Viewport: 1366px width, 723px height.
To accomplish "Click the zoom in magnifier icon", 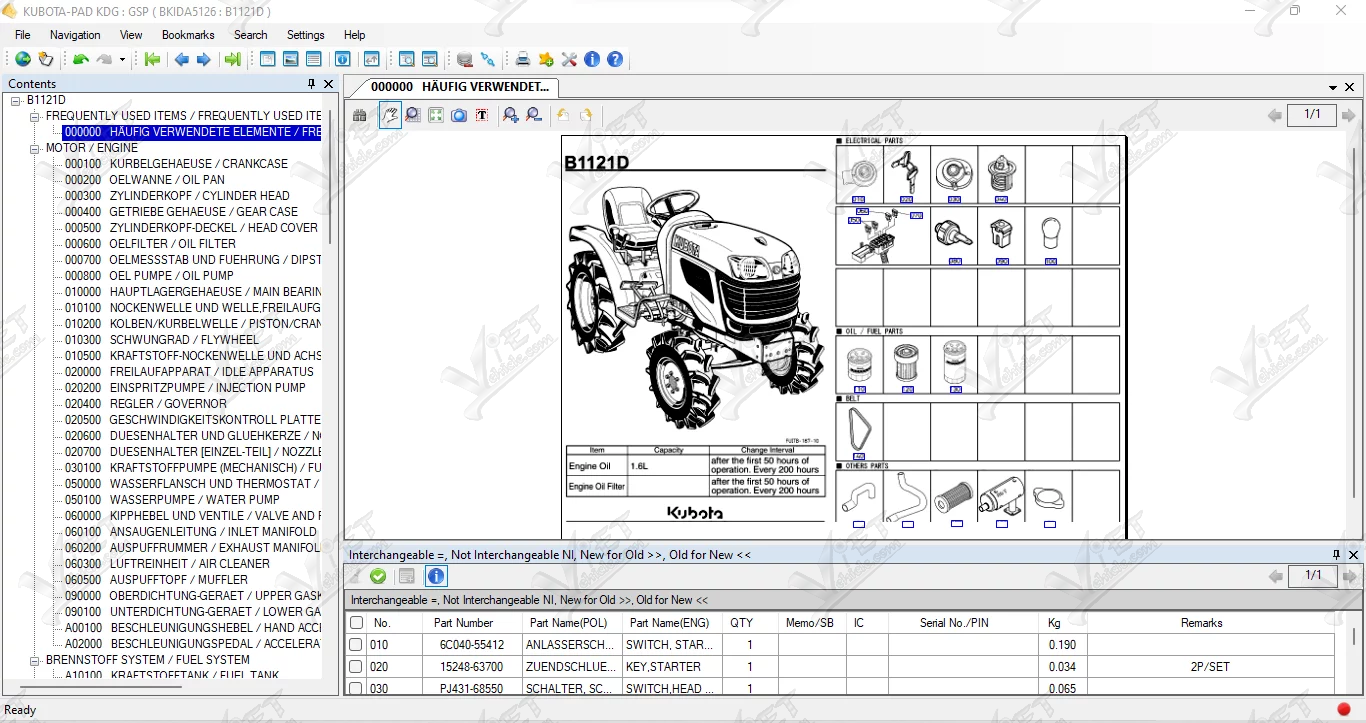I will click(511, 115).
